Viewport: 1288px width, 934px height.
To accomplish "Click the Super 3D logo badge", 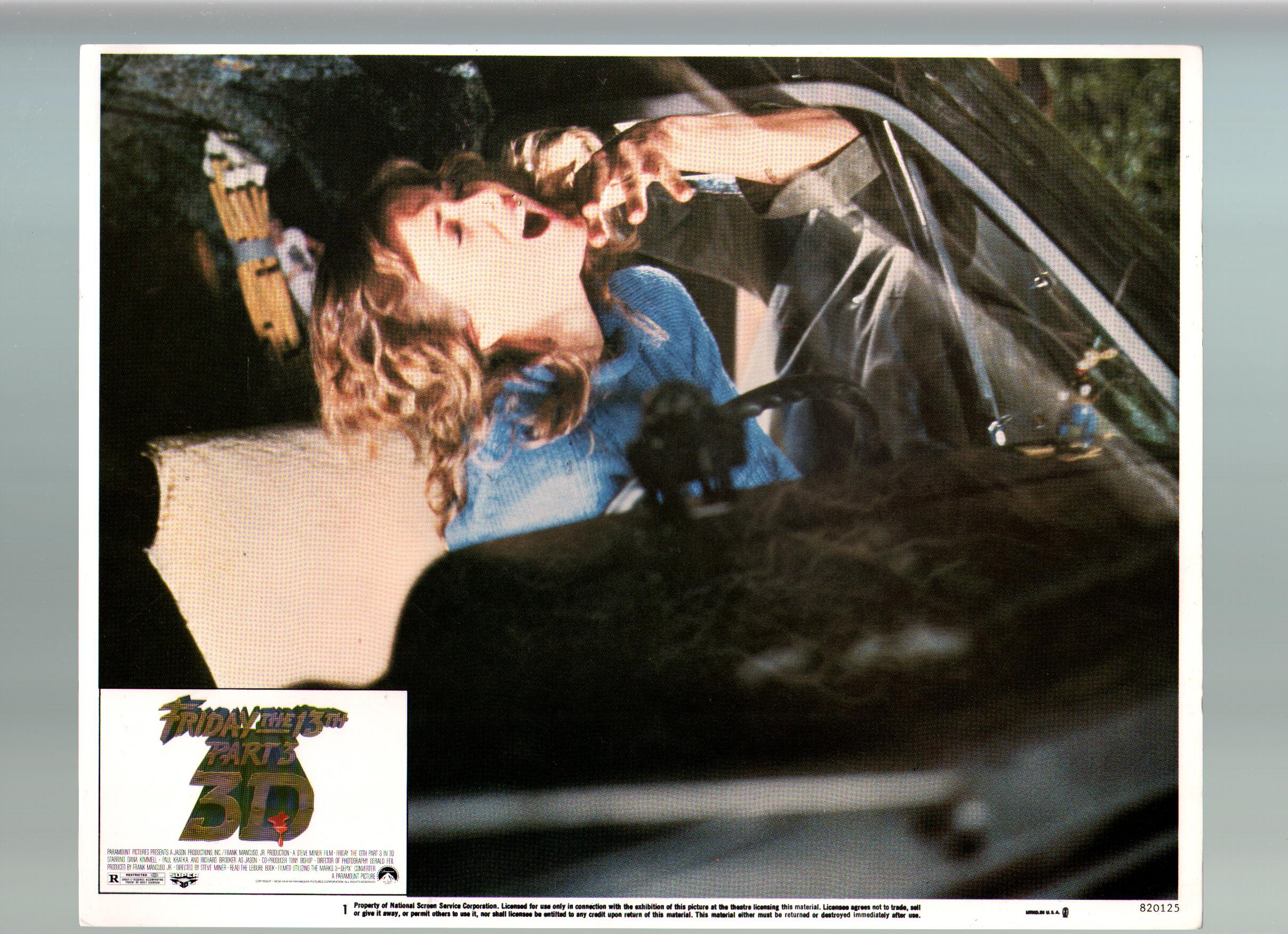I will tap(184, 880).
